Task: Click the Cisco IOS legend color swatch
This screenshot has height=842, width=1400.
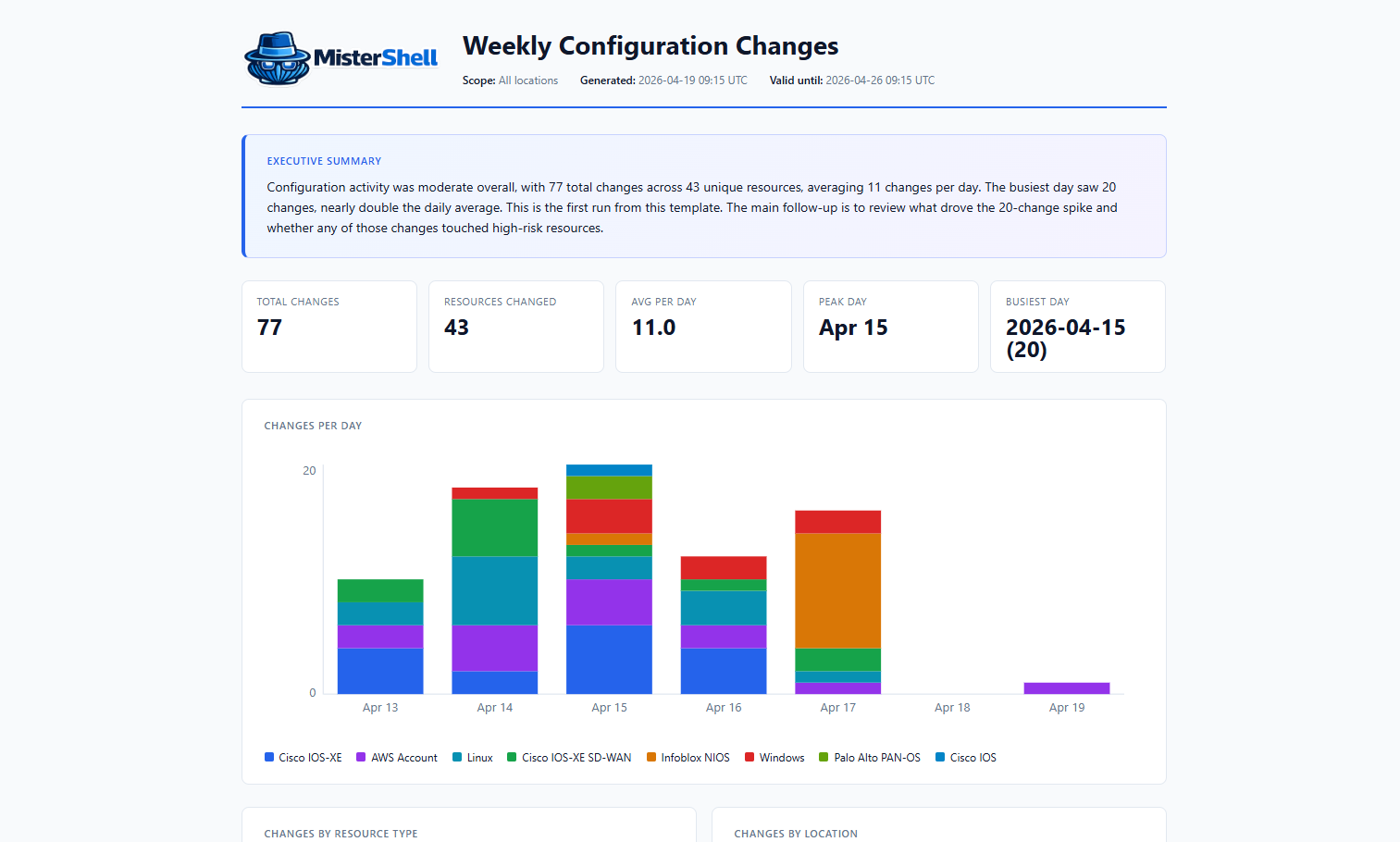Action: point(940,757)
